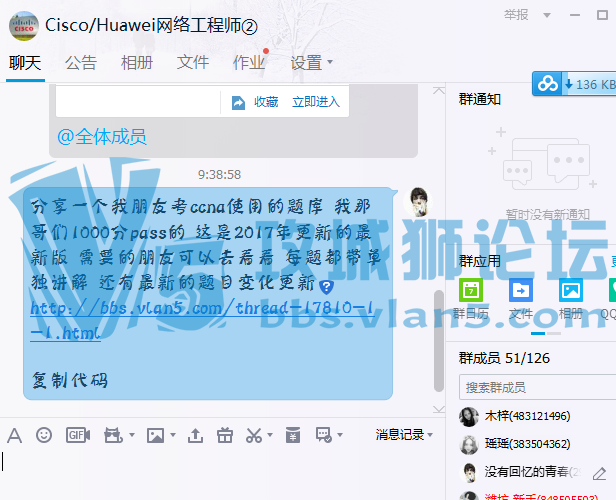The height and width of the screenshot is (500, 616).
Task: Click the message input area
Action: pyautogui.click(x=222, y=475)
